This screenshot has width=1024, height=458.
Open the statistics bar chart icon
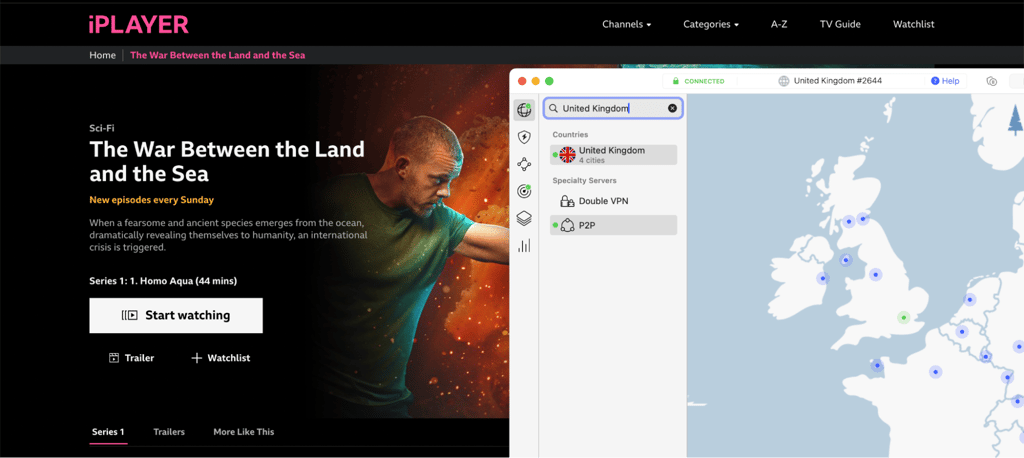(x=524, y=246)
